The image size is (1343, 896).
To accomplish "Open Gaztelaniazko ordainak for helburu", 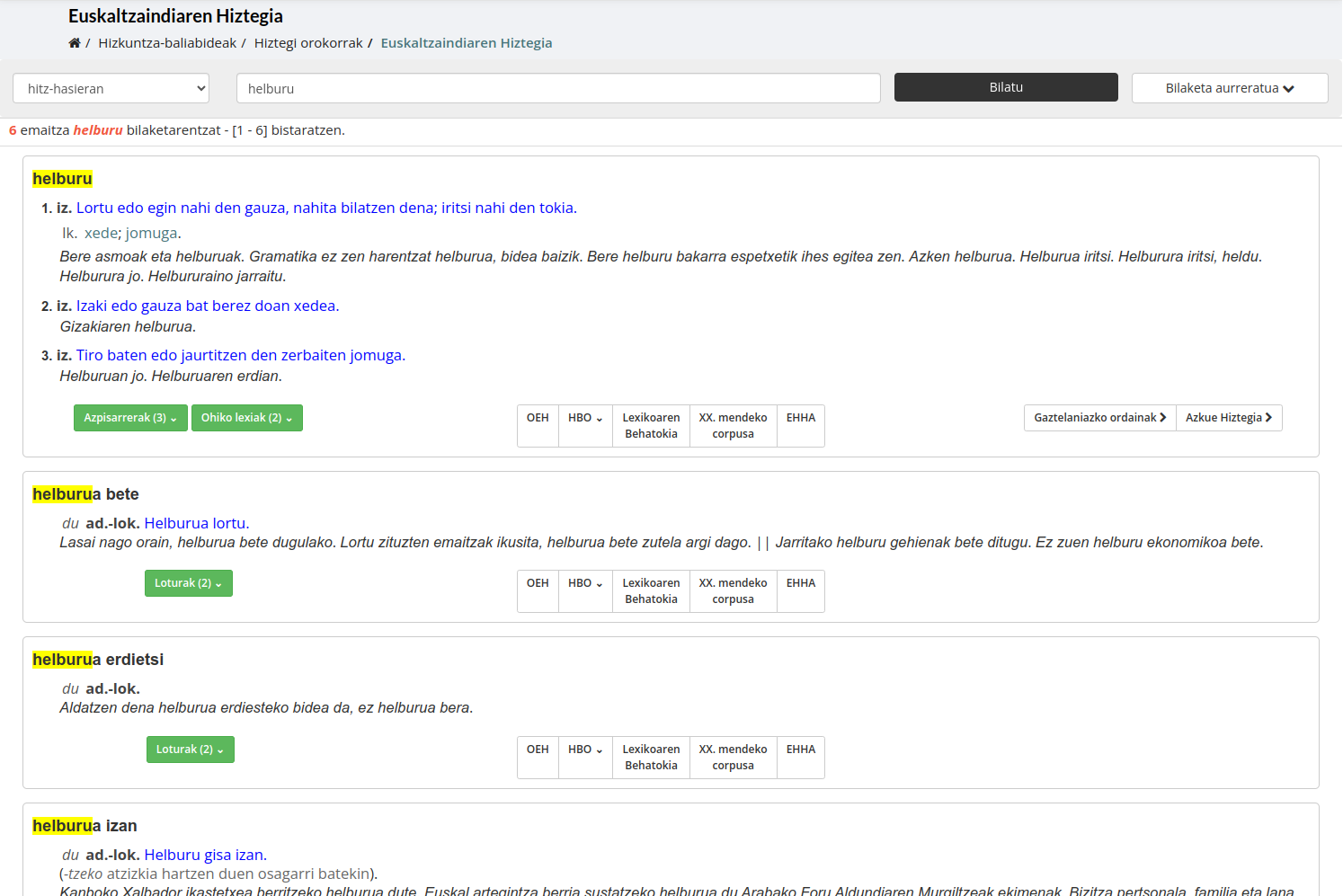I will coord(1099,418).
